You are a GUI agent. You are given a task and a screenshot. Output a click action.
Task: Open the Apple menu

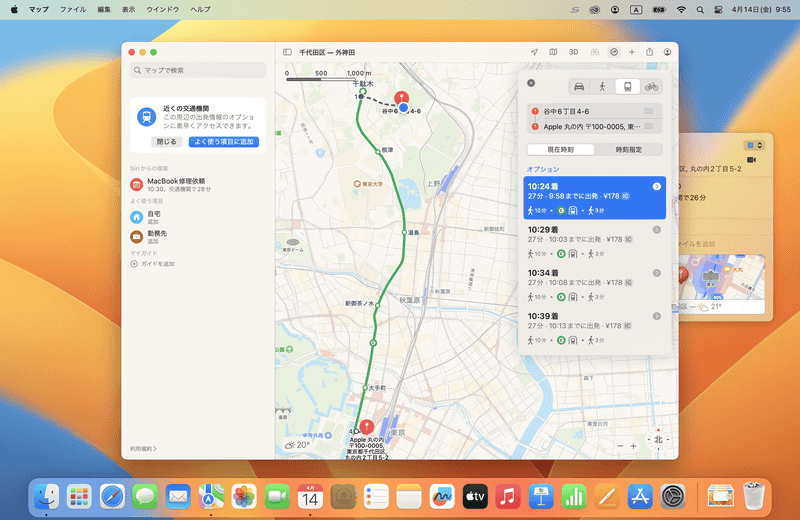14,9
